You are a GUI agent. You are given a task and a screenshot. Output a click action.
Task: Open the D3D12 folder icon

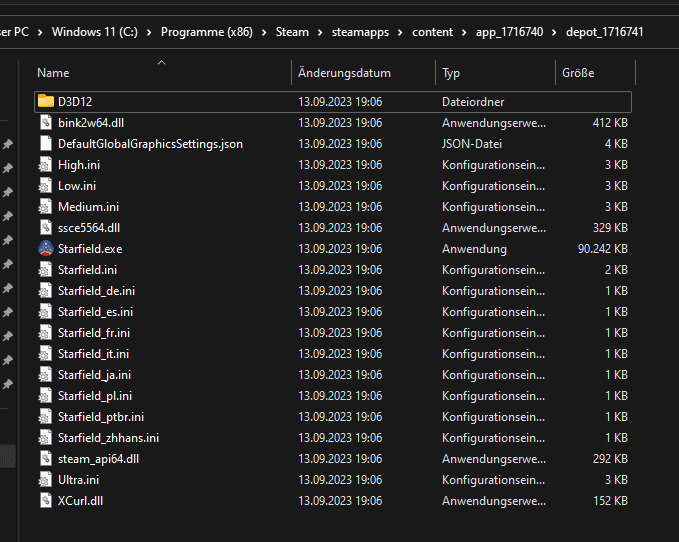click(45, 101)
